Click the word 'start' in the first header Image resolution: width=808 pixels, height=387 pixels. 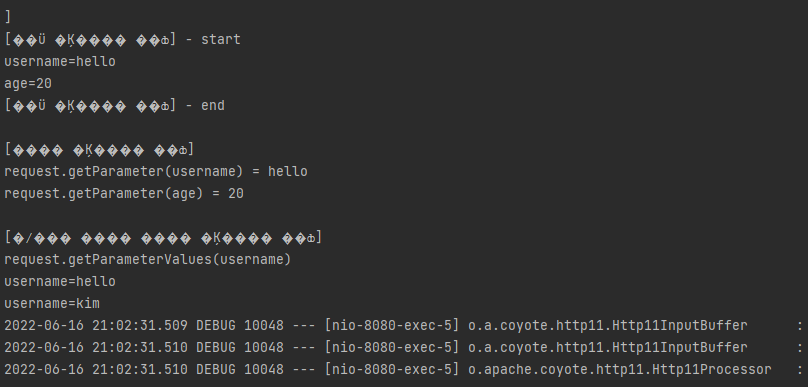coord(221,40)
